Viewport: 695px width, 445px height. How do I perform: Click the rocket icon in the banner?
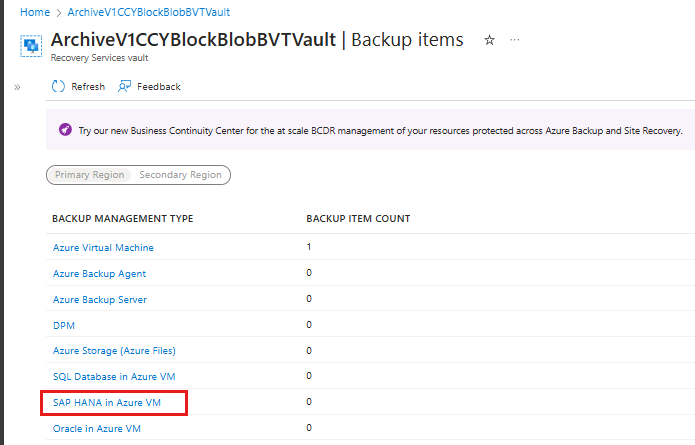[65, 130]
